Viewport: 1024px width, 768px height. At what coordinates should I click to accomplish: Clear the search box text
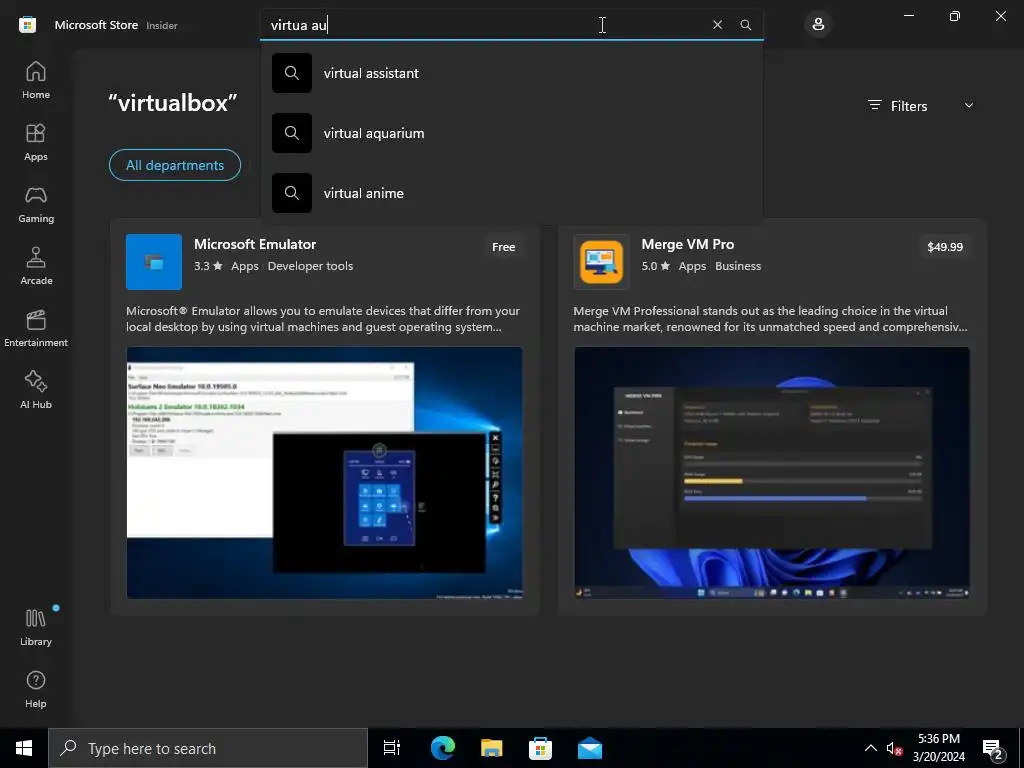pyautogui.click(x=717, y=25)
